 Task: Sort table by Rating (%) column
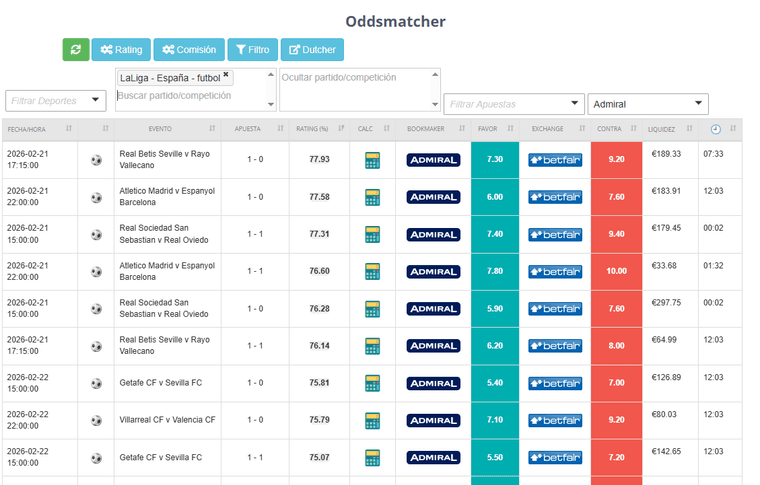click(x=319, y=129)
